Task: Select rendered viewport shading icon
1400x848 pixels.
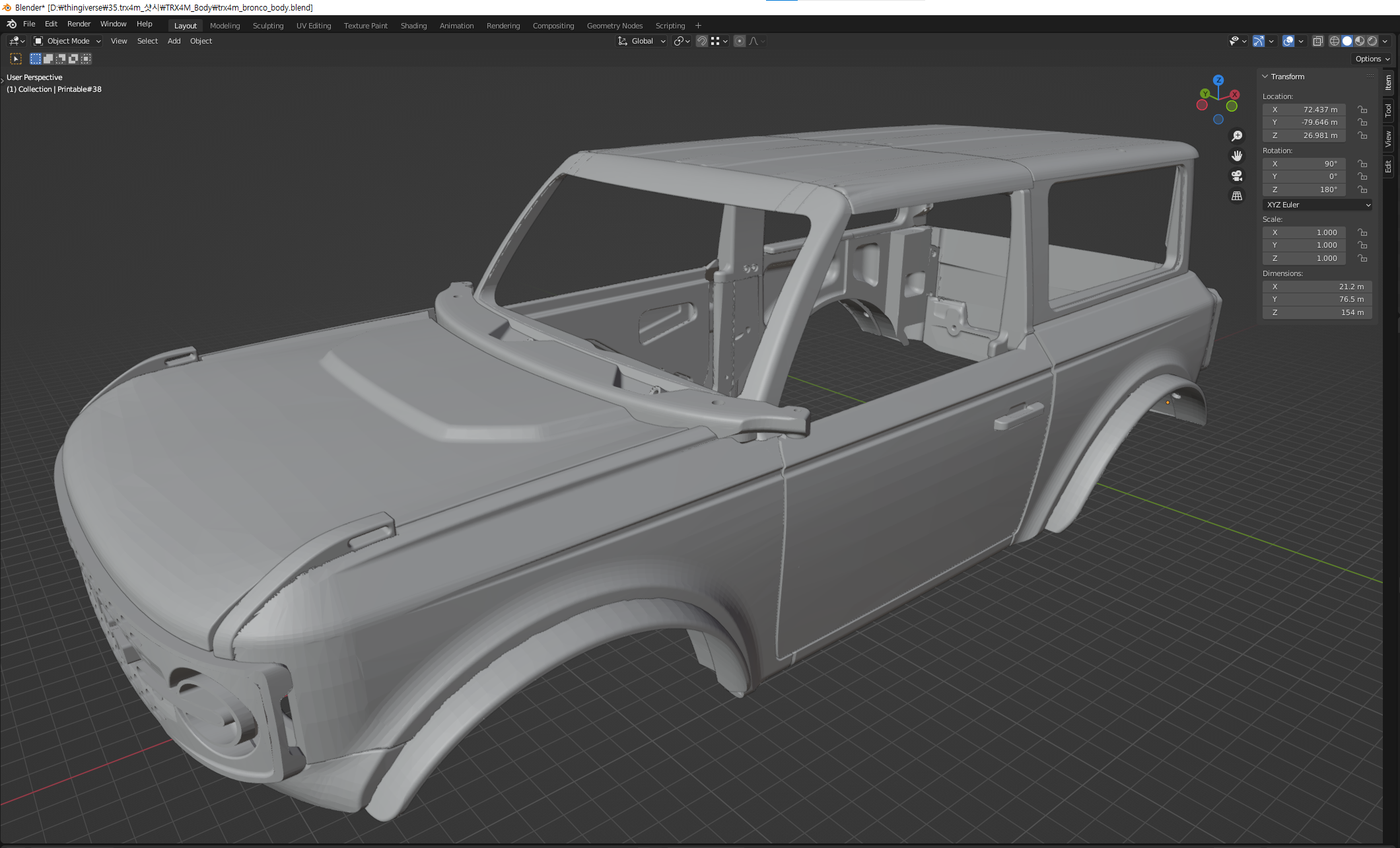Action: coord(1372,41)
